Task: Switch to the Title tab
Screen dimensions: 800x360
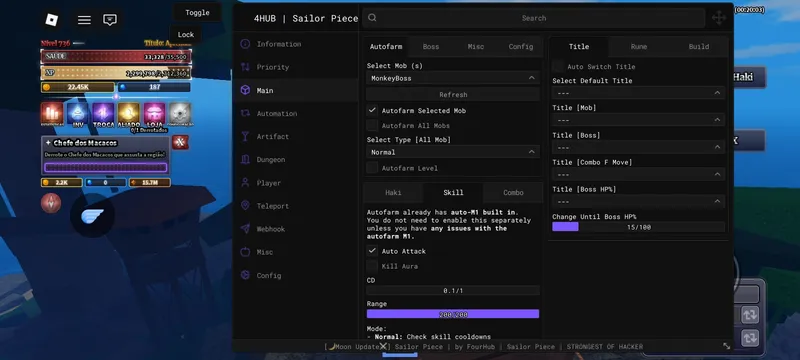Action: tap(579, 46)
